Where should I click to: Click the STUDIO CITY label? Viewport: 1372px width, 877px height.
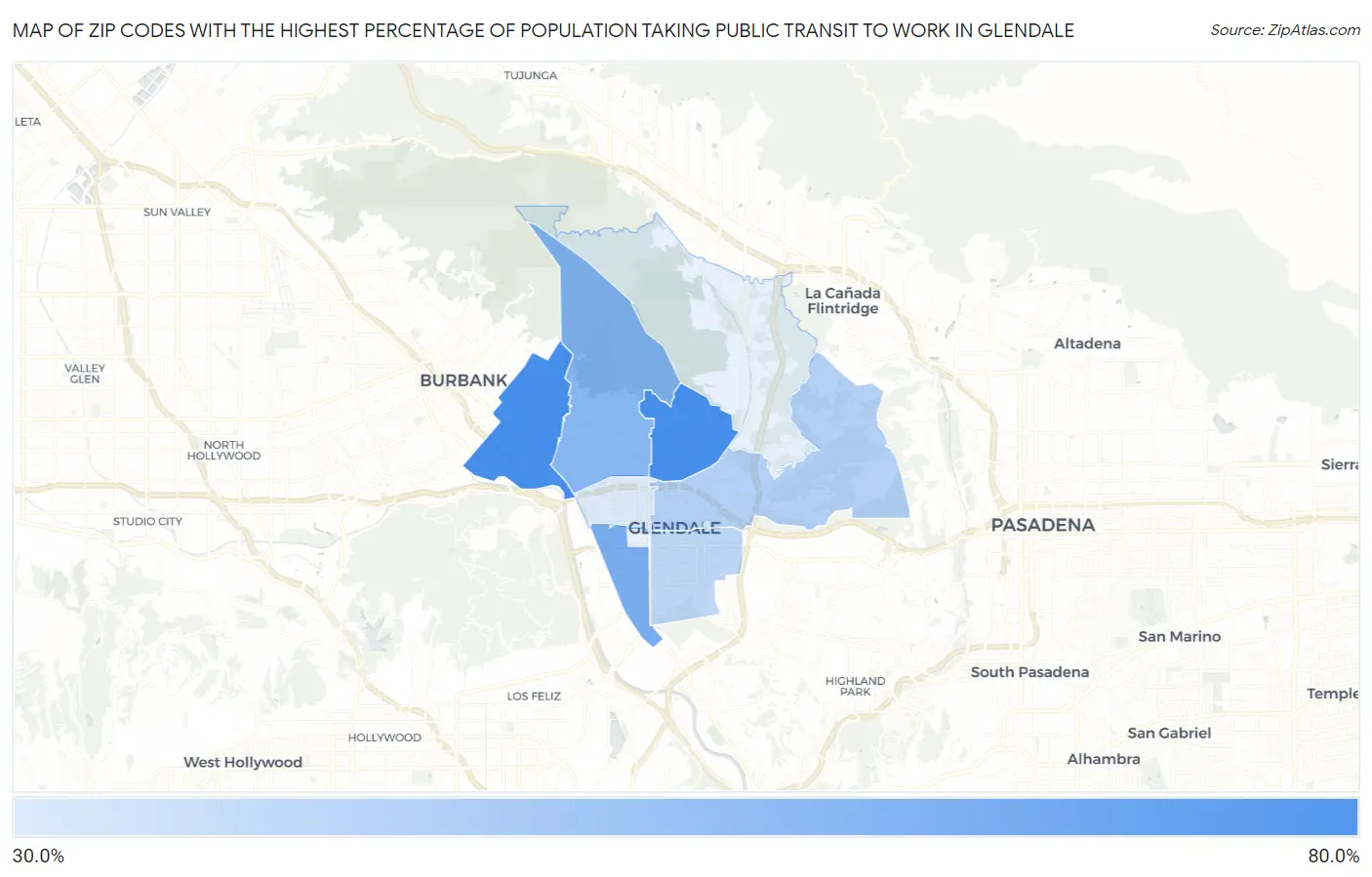(147, 521)
